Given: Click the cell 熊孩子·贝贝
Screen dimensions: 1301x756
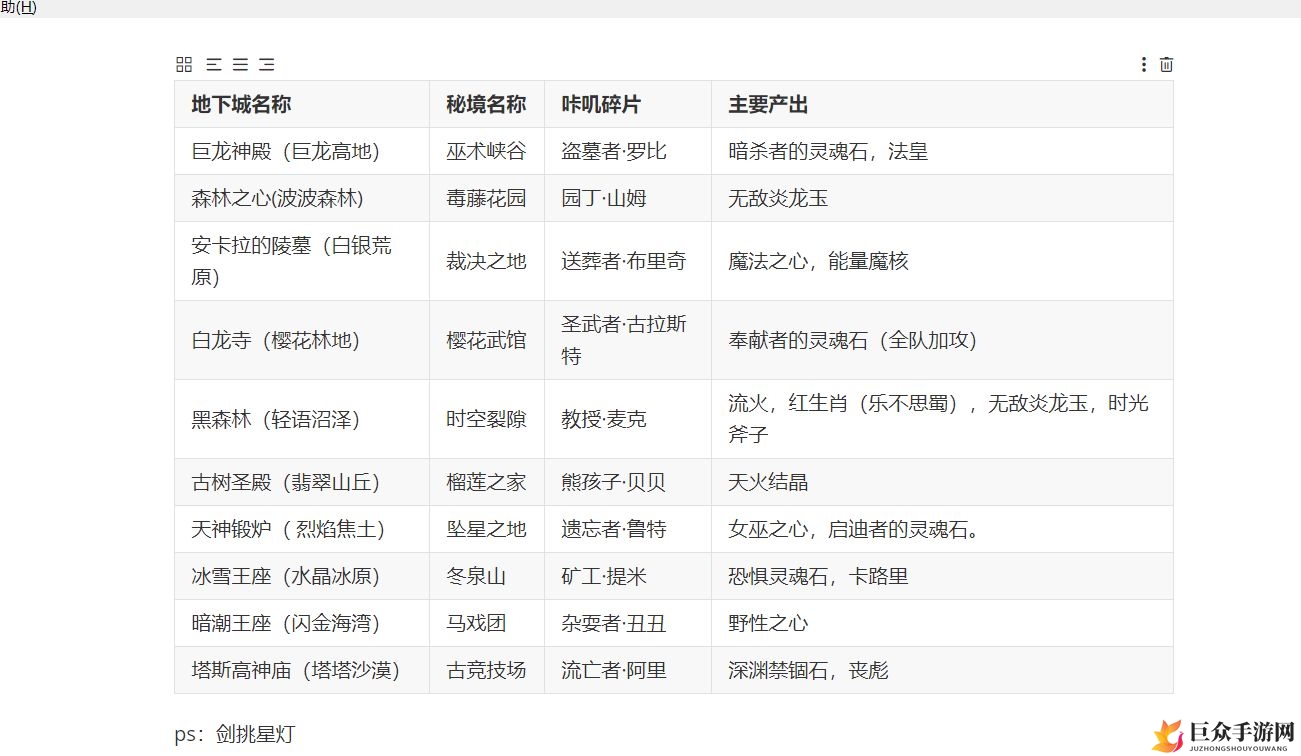Looking at the screenshot, I should point(628,482).
